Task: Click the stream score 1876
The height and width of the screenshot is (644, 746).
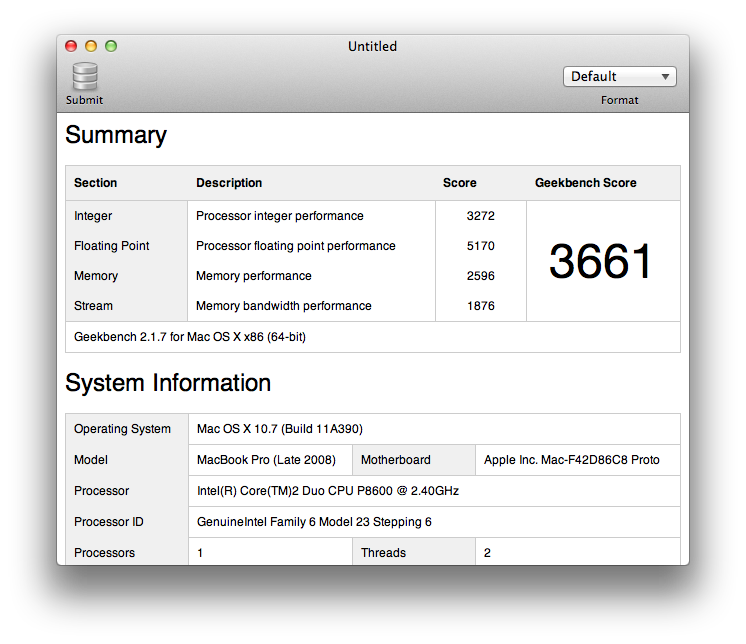Action: [481, 306]
